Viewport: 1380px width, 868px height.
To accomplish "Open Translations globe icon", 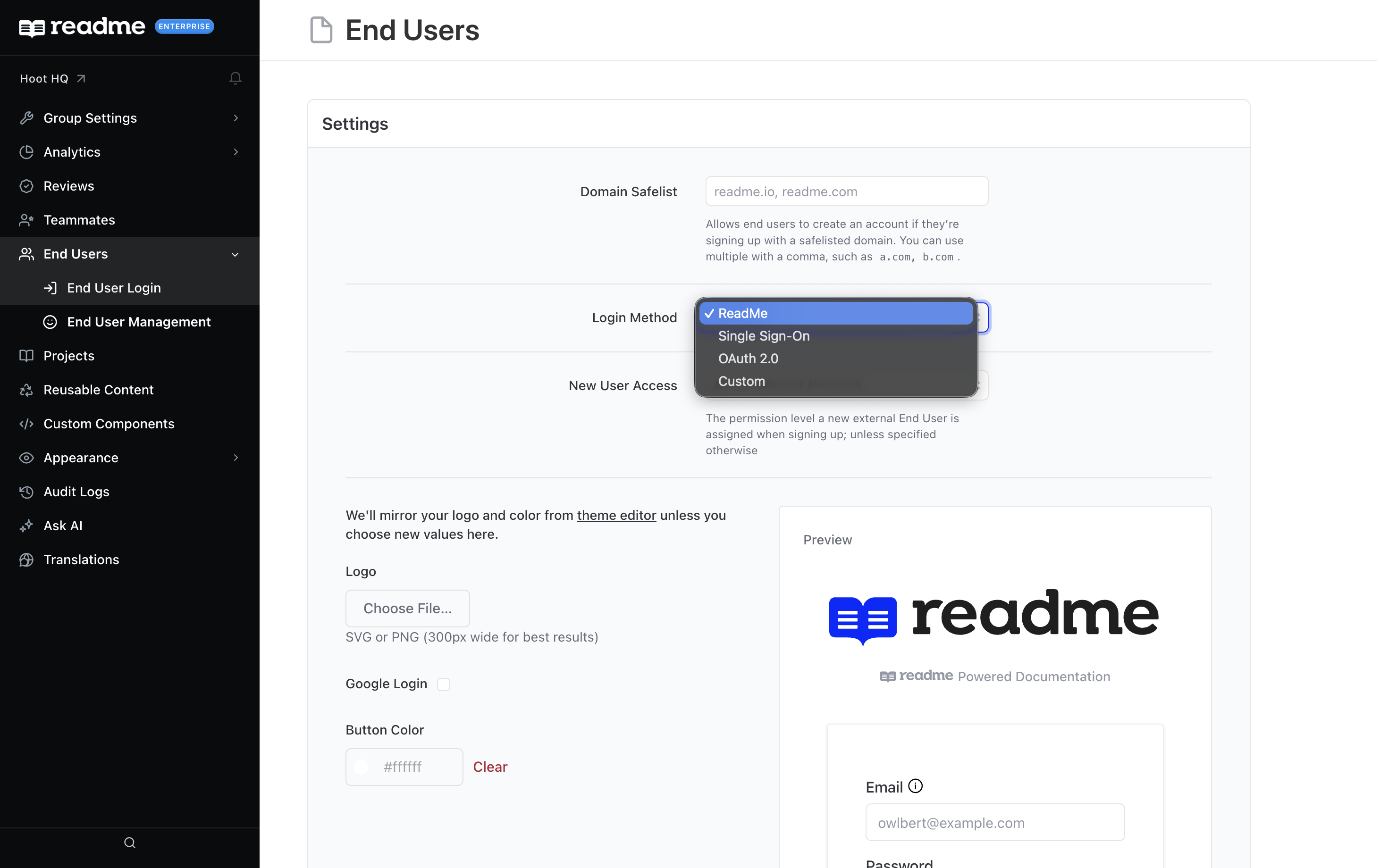I will pyautogui.click(x=26, y=559).
